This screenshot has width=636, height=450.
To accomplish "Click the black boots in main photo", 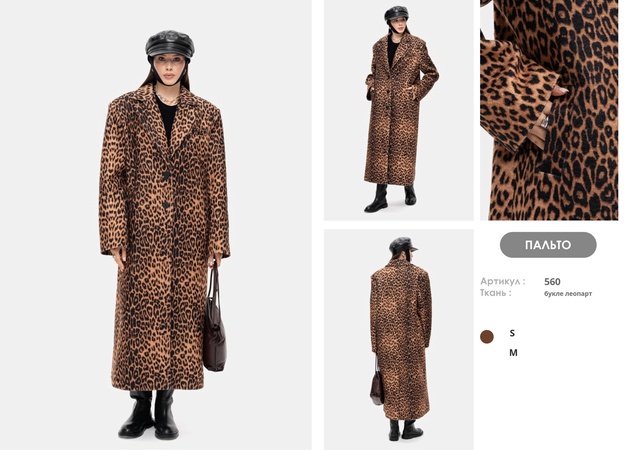I will tap(148, 414).
